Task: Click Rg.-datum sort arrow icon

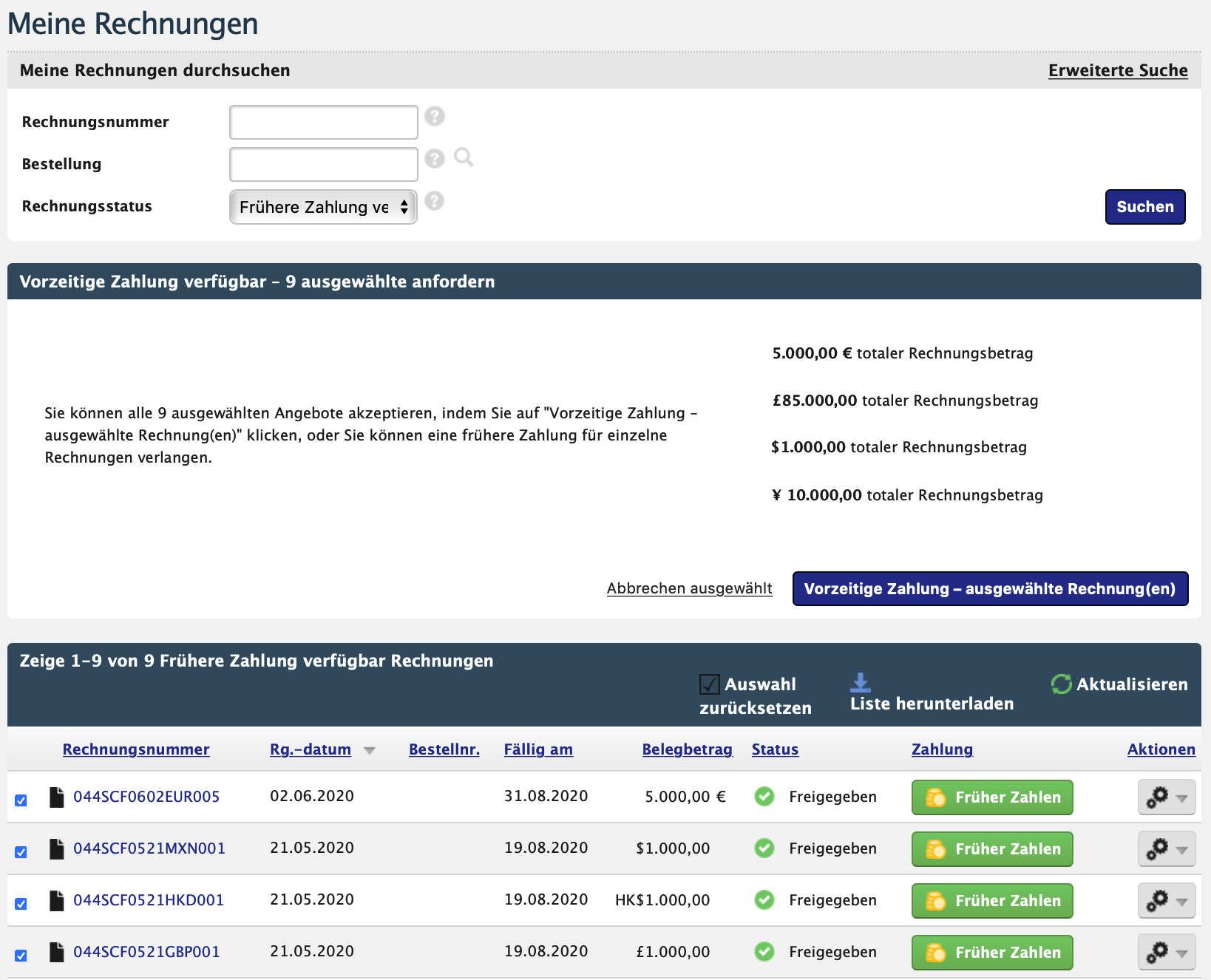Action: [x=370, y=751]
